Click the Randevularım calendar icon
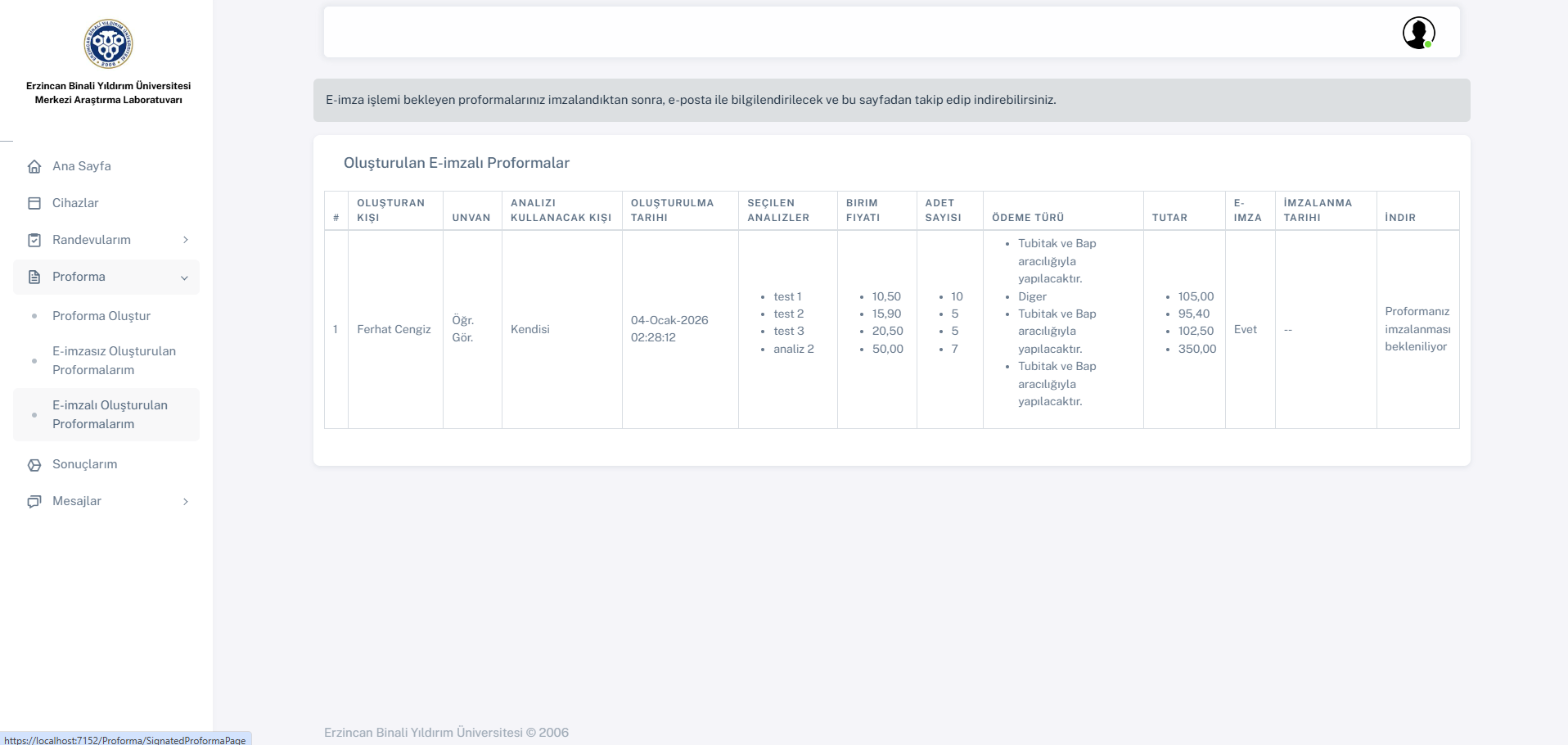 pyautogui.click(x=34, y=240)
